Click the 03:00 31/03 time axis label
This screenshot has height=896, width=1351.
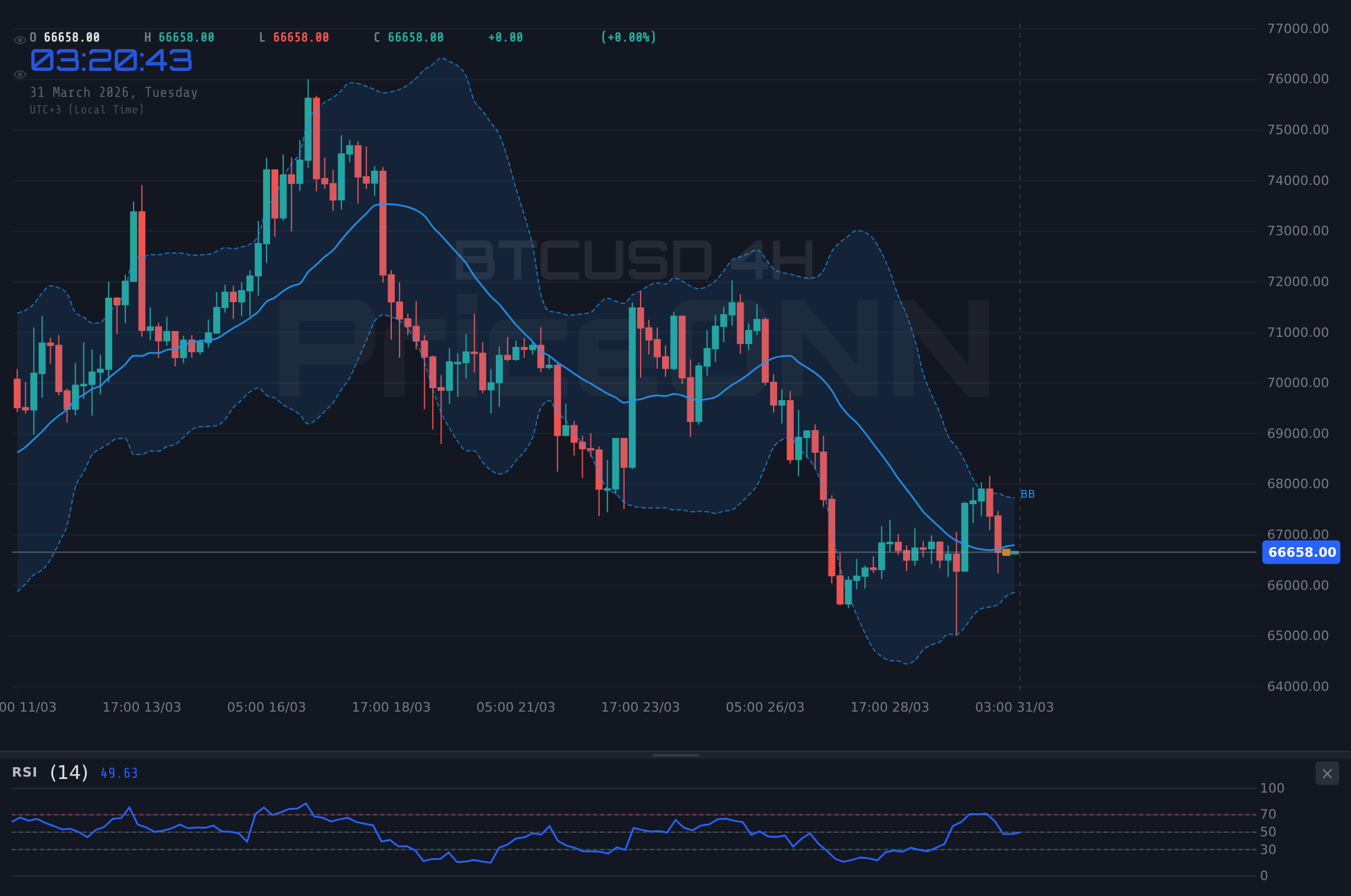[x=1016, y=706]
